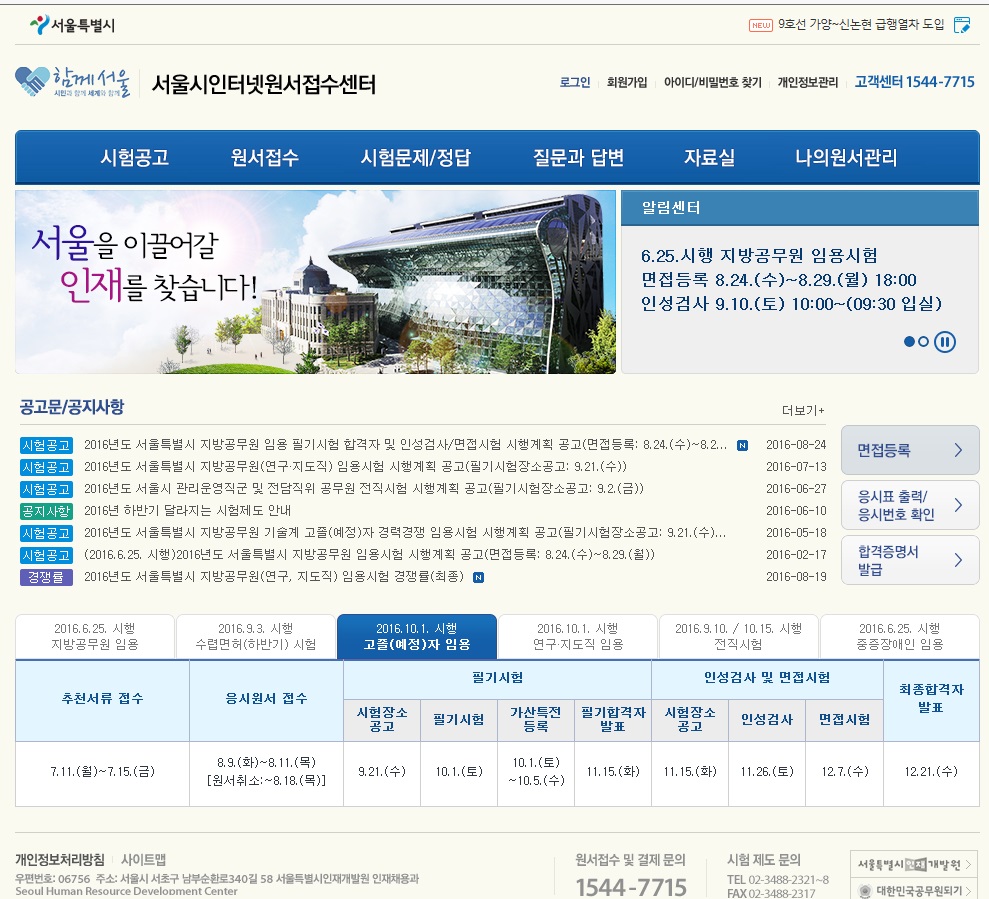This screenshot has width=989, height=899.
Task: Open the 질문과 답변 menu
Action: click(578, 157)
